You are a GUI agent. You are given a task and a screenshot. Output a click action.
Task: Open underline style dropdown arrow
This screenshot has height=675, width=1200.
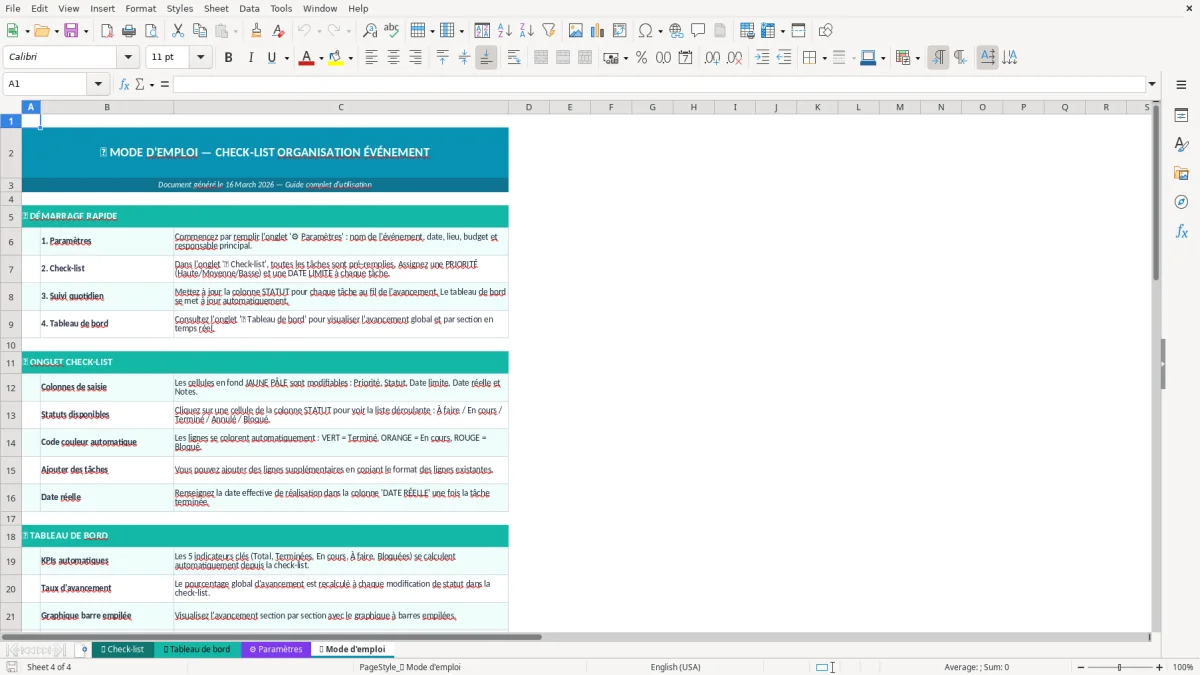(286, 58)
